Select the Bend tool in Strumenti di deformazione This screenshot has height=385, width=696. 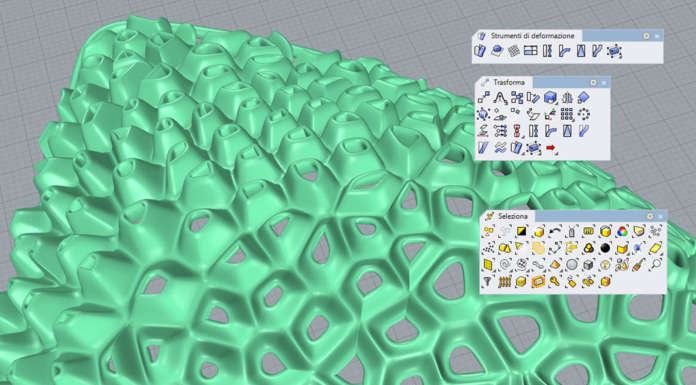coord(564,52)
